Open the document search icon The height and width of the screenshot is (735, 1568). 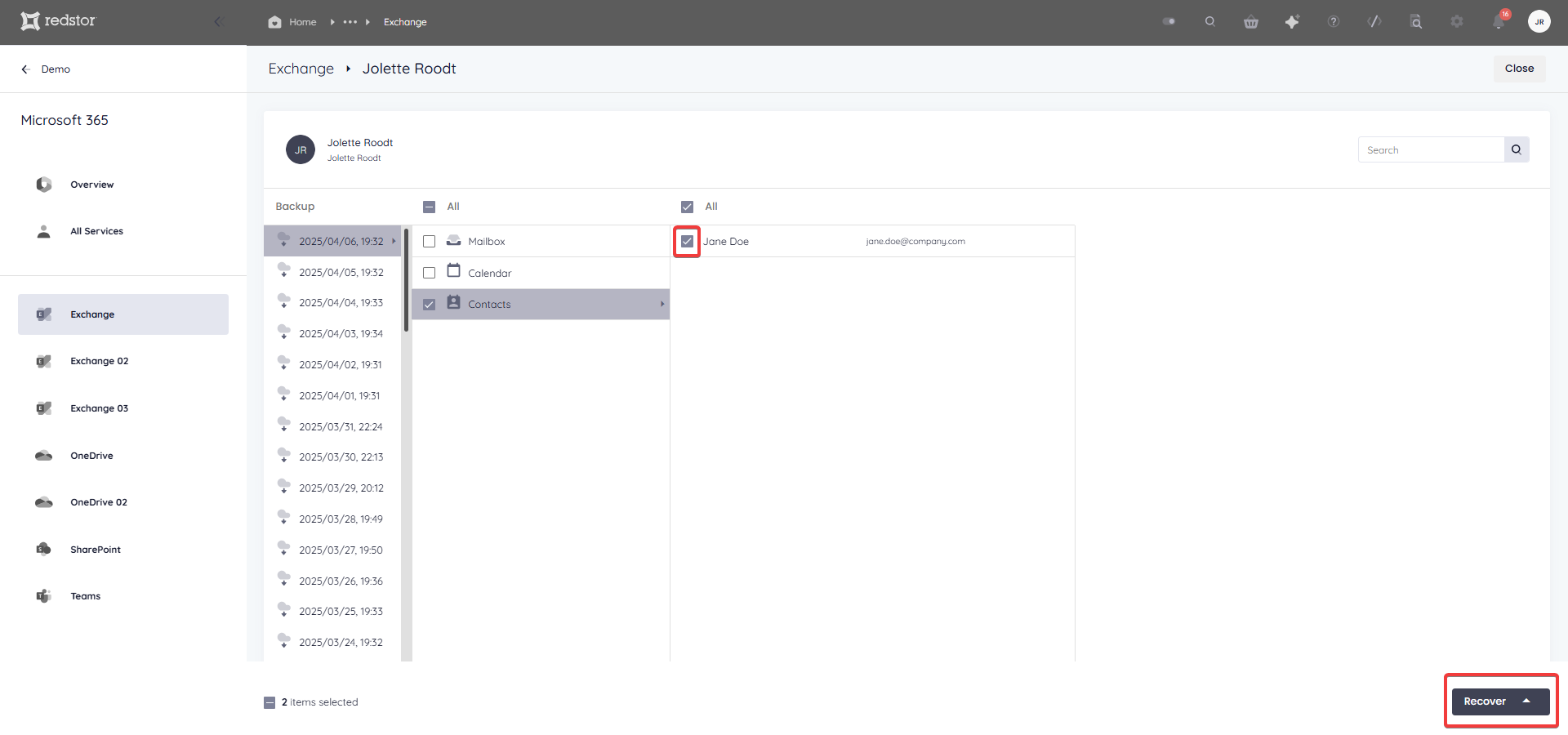coord(1415,22)
